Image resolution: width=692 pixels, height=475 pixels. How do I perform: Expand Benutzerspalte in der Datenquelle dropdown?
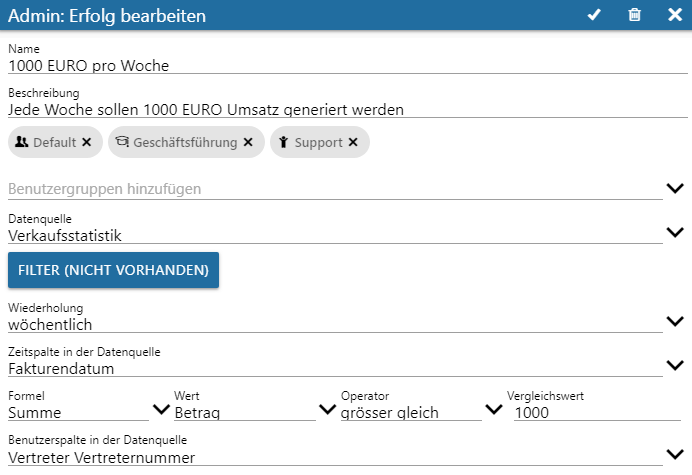675,454
